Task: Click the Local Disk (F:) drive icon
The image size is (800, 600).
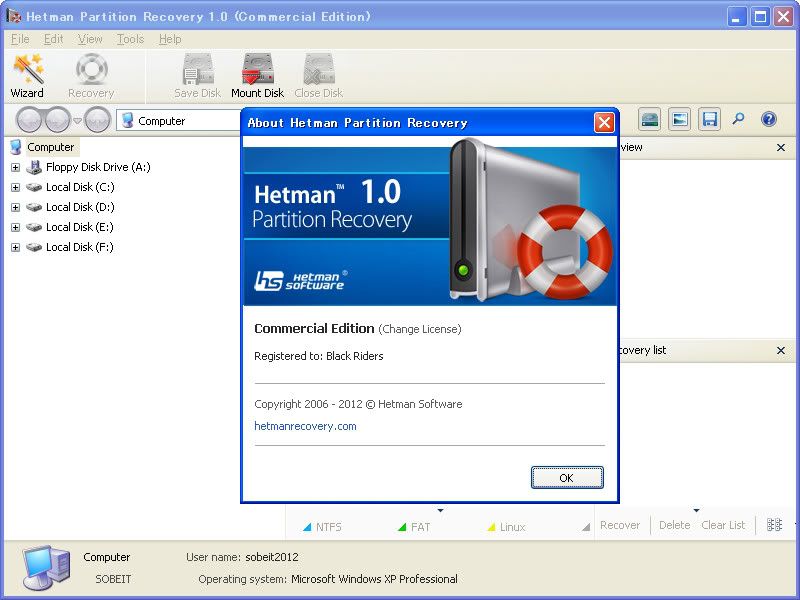Action: tap(34, 247)
